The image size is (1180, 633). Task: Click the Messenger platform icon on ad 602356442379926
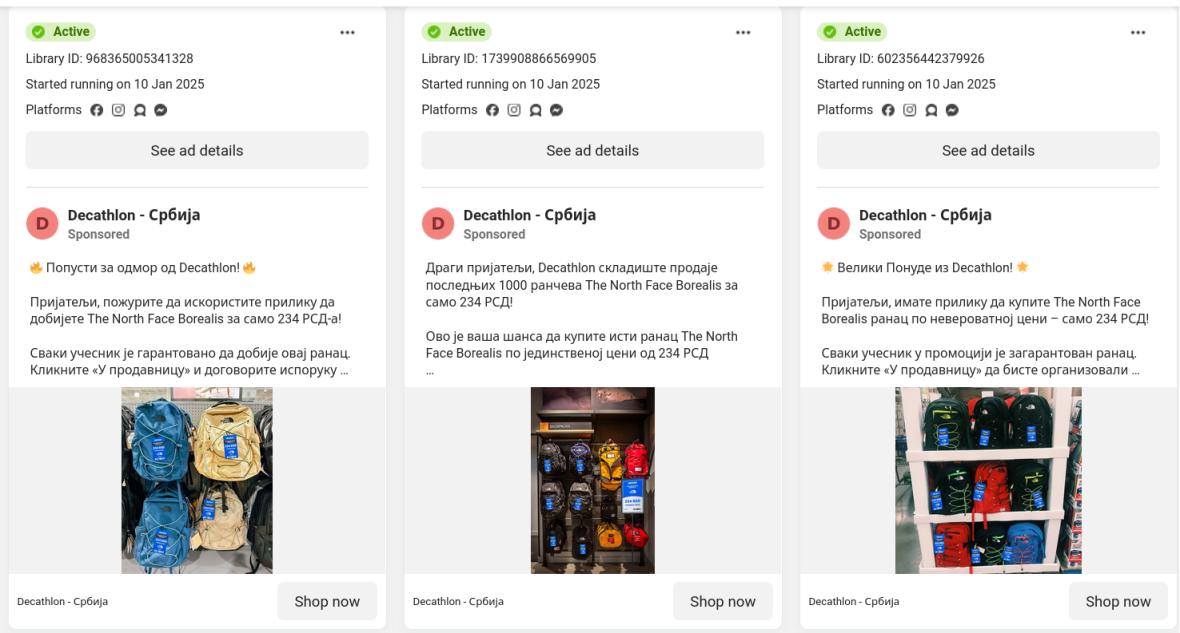point(952,110)
